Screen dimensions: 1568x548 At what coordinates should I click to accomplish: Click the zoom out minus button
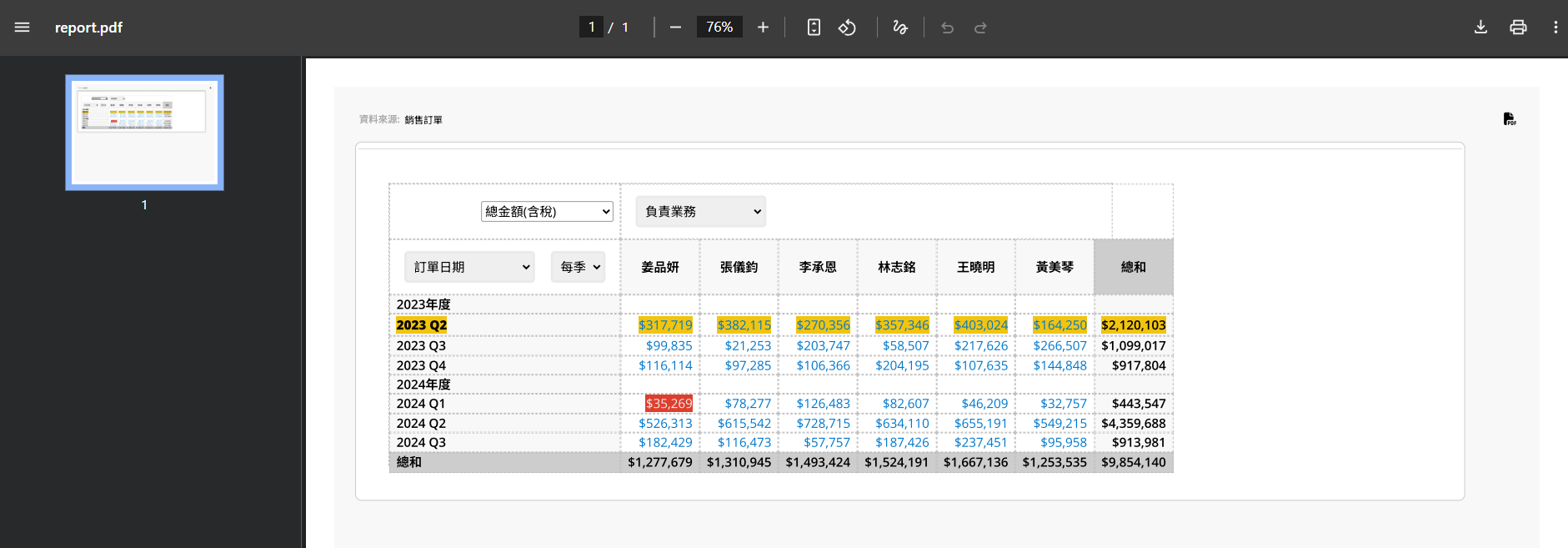point(675,28)
